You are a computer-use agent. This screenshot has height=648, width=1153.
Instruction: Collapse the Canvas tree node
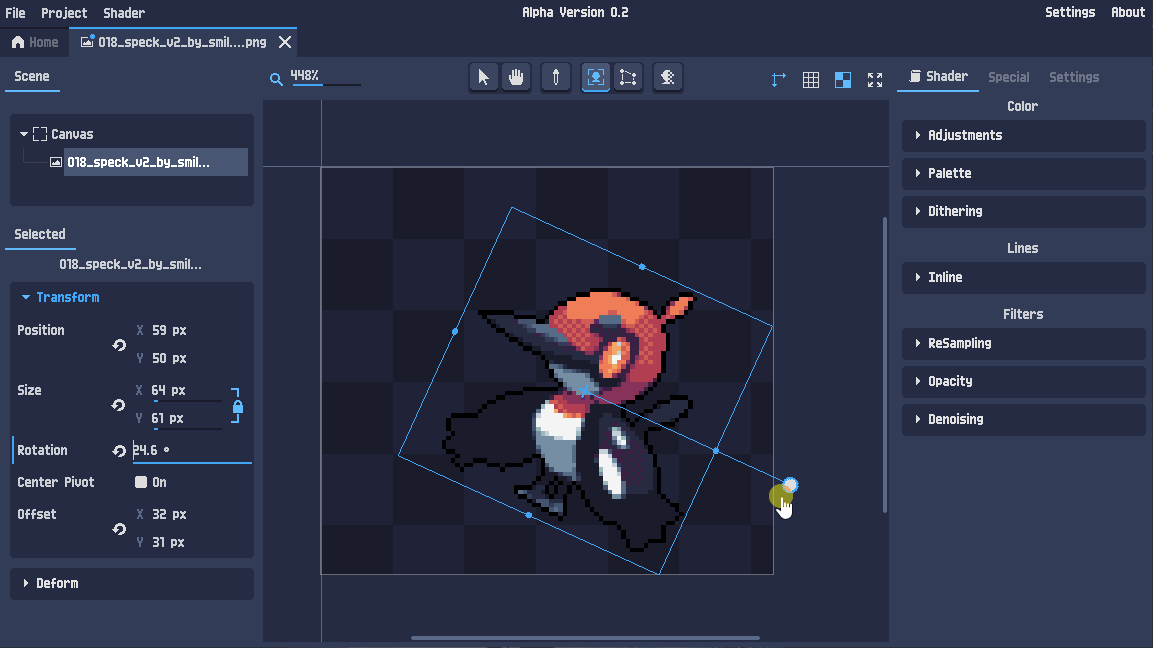[x=24, y=134]
